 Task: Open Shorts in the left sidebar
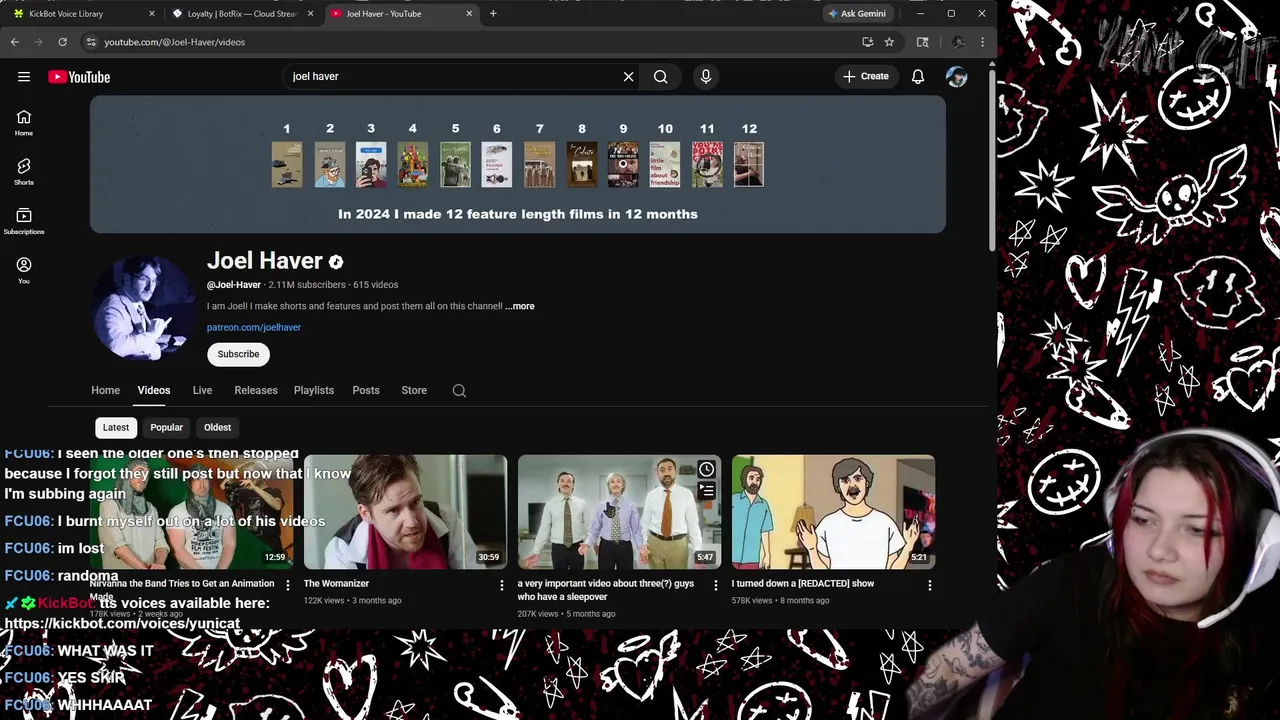point(24,172)
